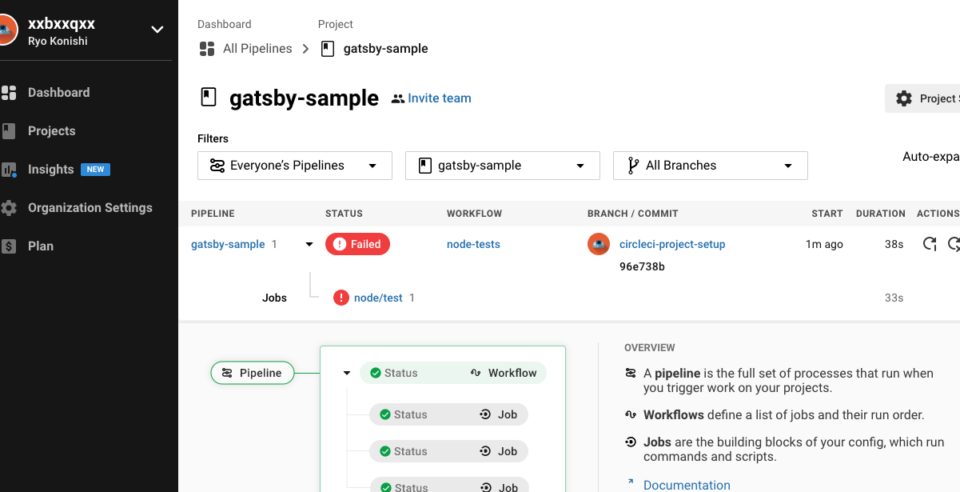This screenshot has height=492, width=960.
Task: Click the Organization Settings gear icon
Action: tap(9, 208)
